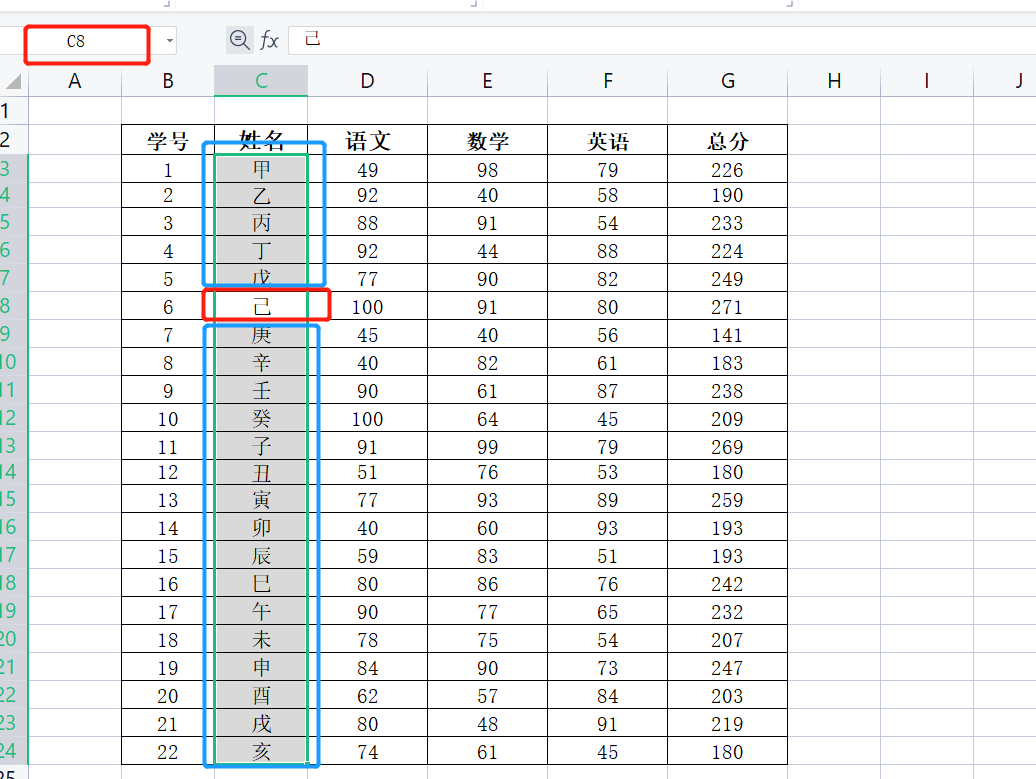Click total score cell 226
The width and height of the screenshot is (1036, 779).
(727, 169)
